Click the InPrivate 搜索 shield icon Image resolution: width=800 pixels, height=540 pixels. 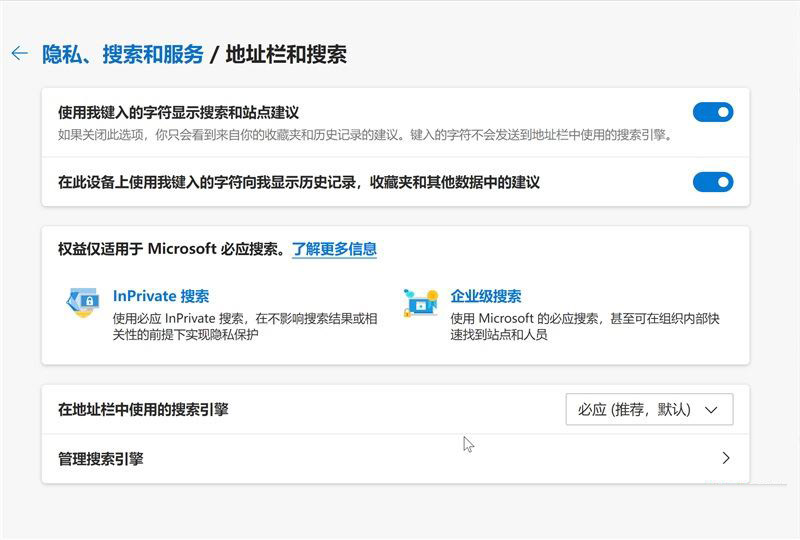(x=83, y=302)
